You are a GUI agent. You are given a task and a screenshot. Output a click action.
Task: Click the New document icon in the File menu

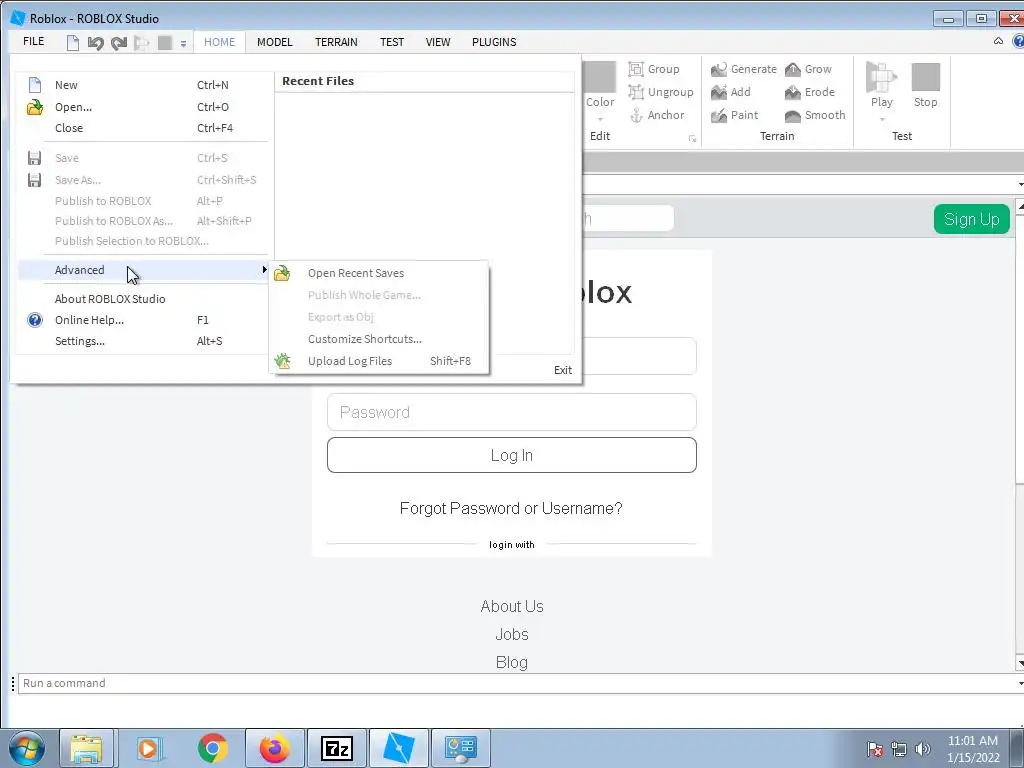35,85
